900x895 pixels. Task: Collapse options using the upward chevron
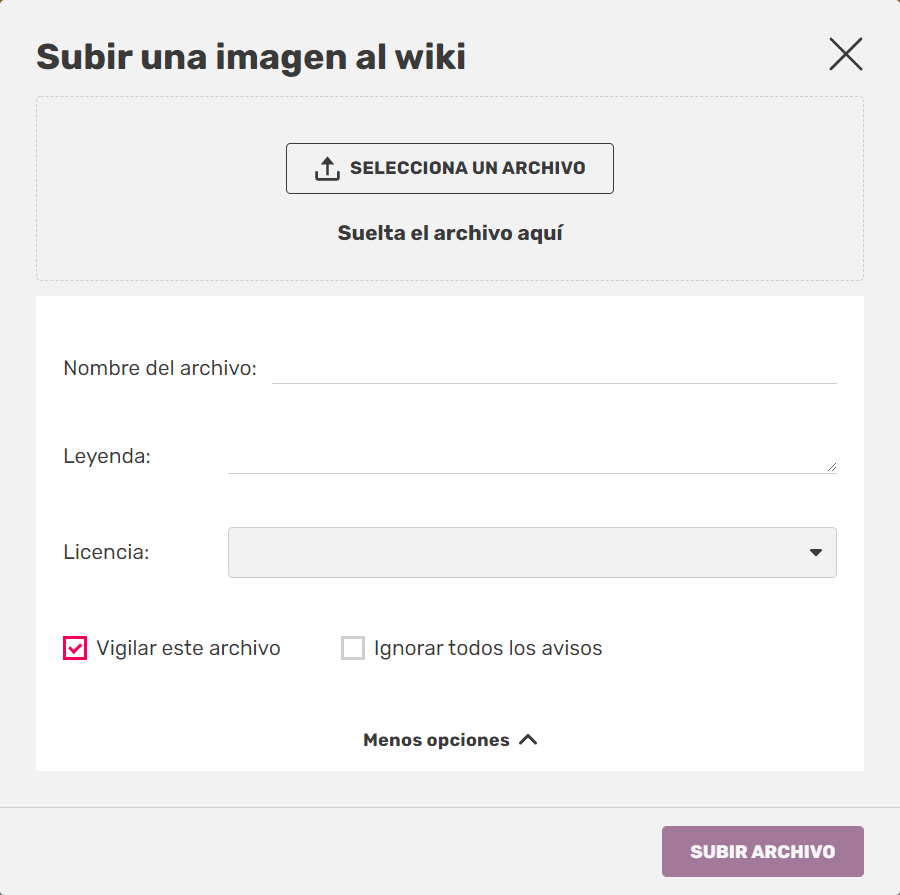pyautogui.click(x=528, y=740)
